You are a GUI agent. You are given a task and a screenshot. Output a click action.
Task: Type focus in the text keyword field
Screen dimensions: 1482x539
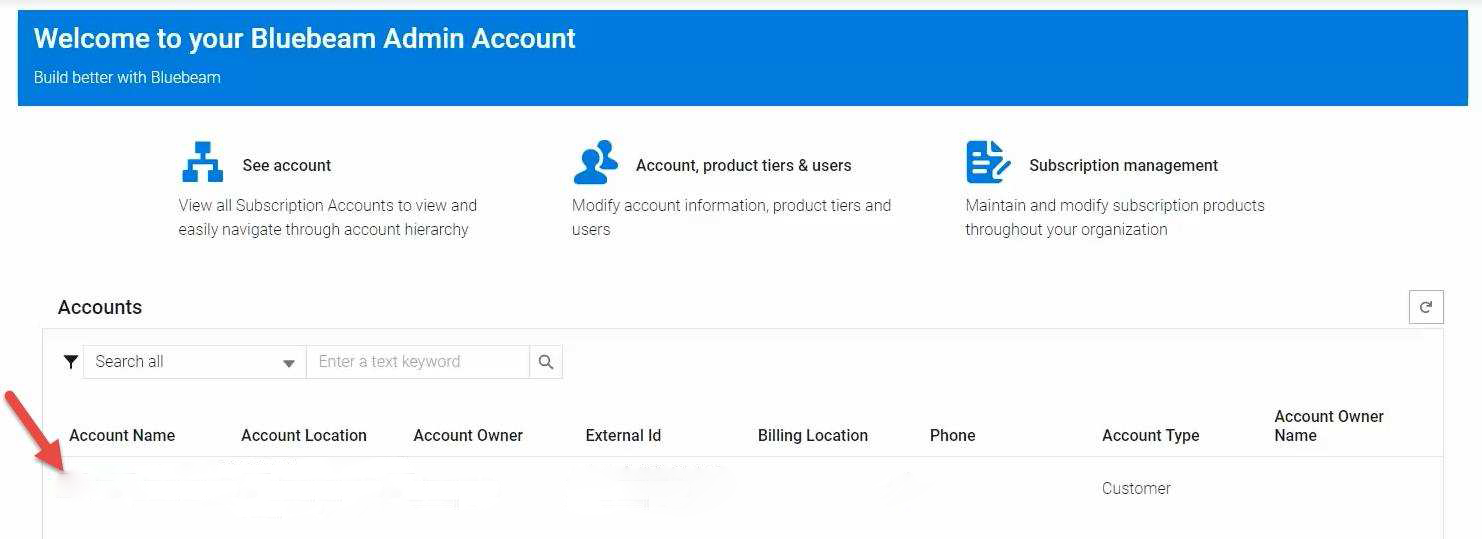click(417, 362)
